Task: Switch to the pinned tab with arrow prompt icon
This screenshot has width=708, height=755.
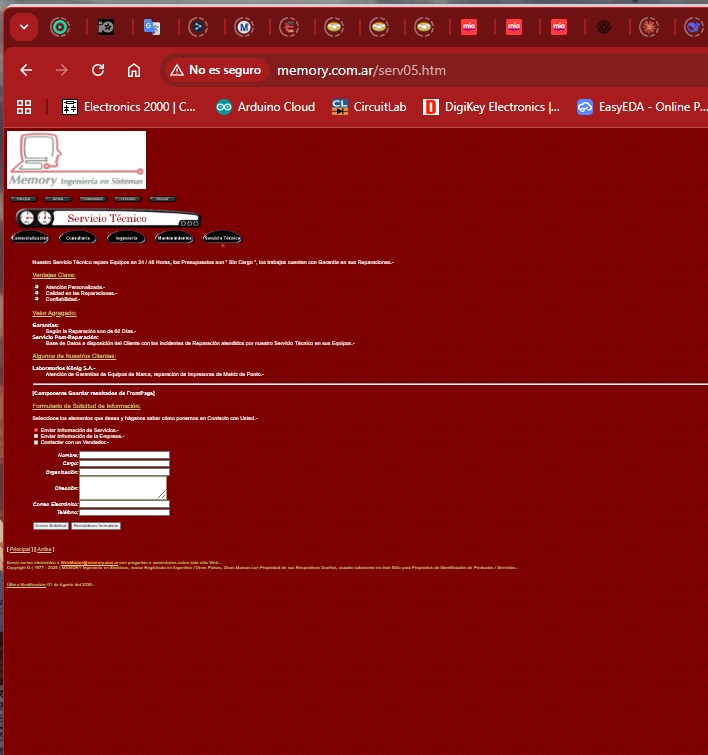Action: coord(197,27)
